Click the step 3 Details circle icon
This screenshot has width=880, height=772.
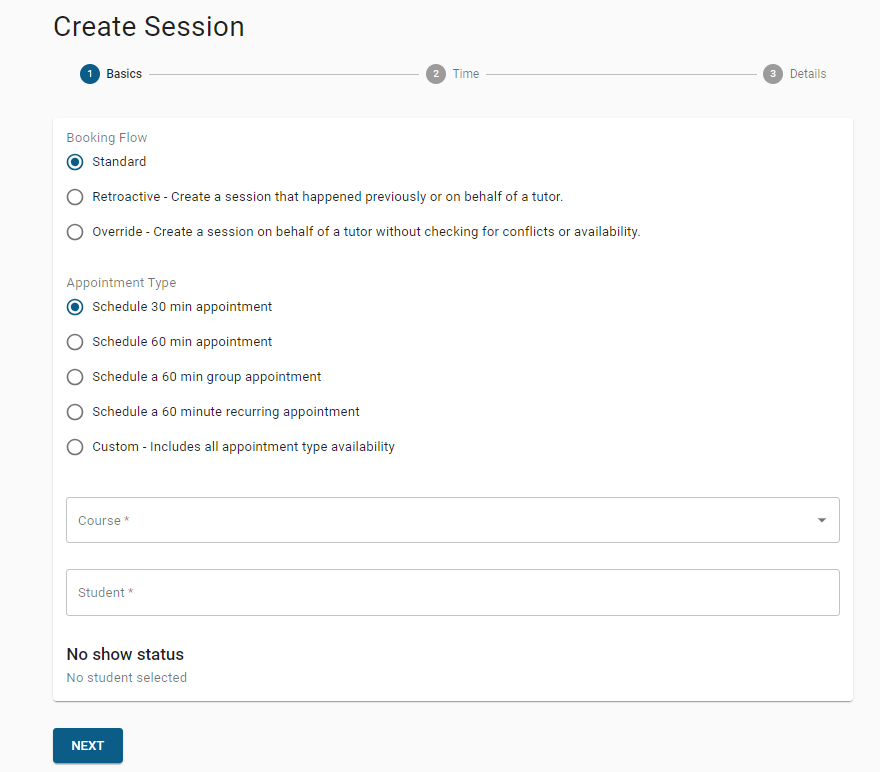772,74
